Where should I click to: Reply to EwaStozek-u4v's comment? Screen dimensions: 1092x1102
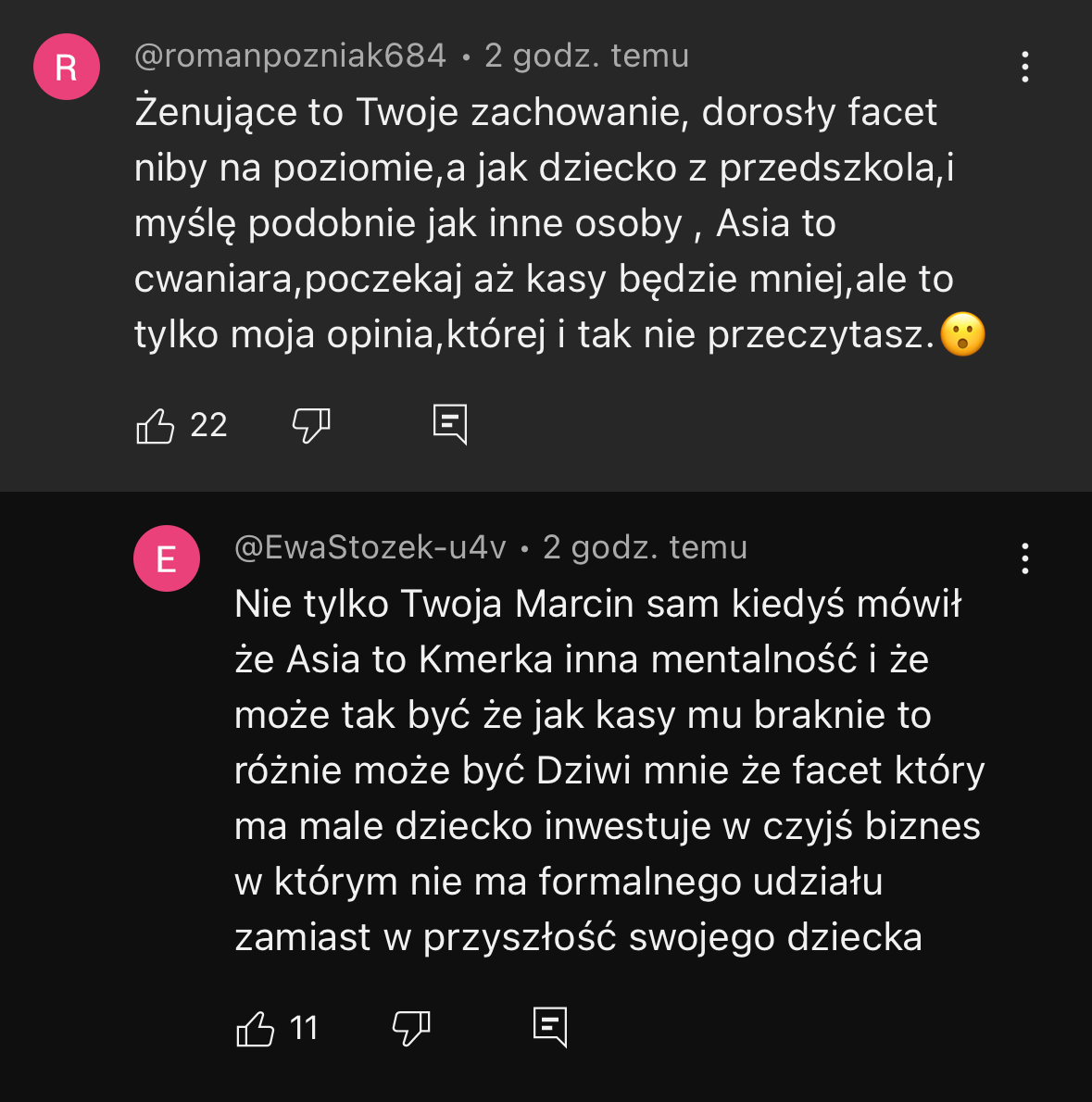tap(550, 1027)
